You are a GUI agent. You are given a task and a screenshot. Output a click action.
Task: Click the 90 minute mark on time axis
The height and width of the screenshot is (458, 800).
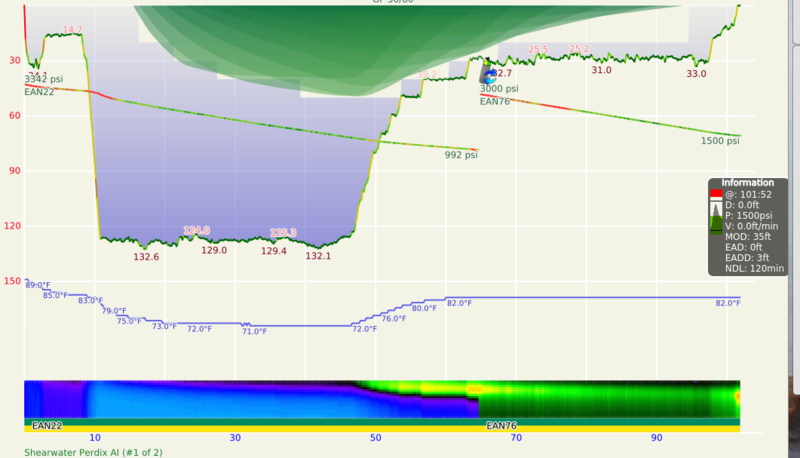pyautogui.click(x=656, y=438)
